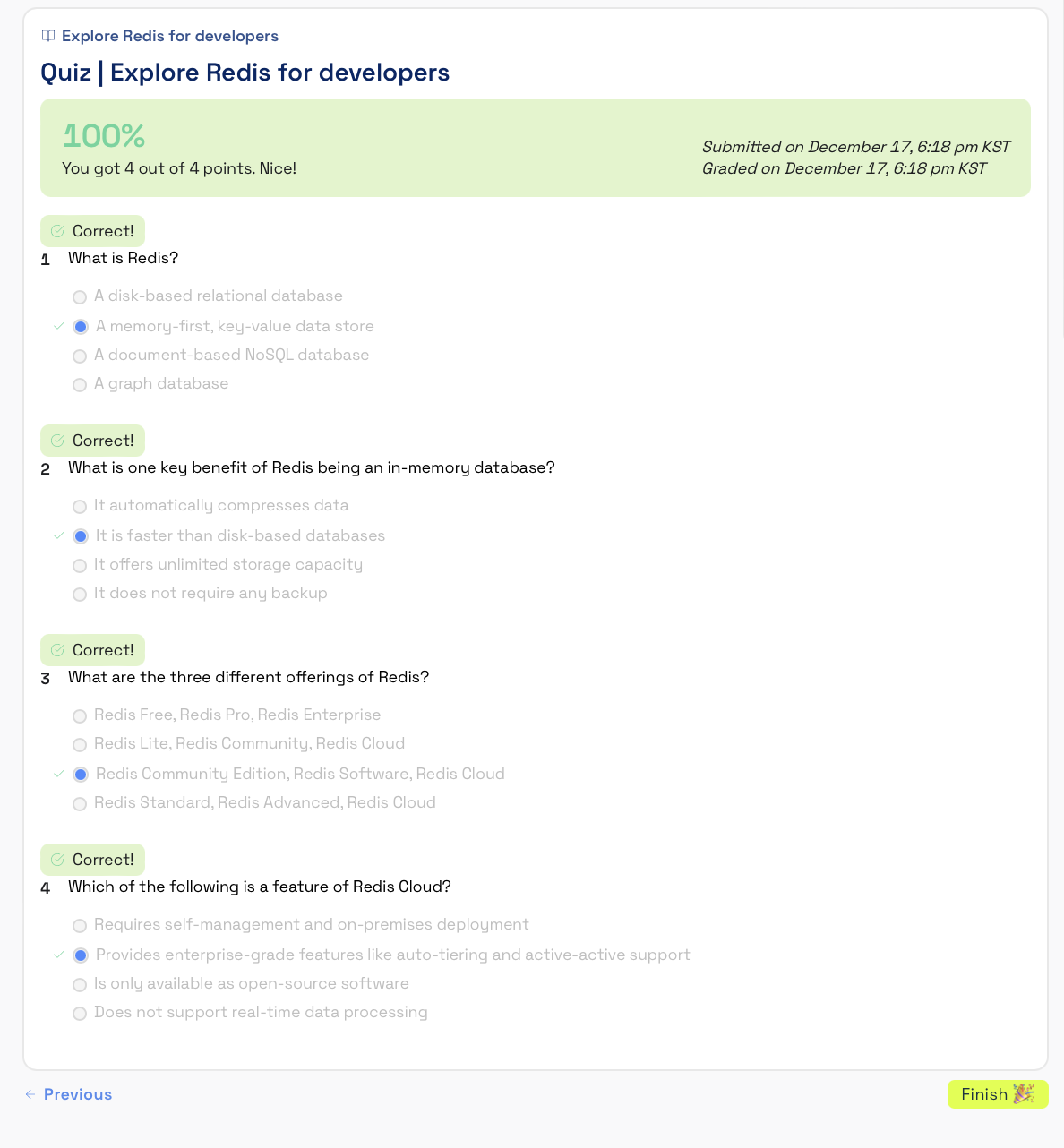
Task: Select 'Is only available as open-source software' radio
Action: click(80, 984)
